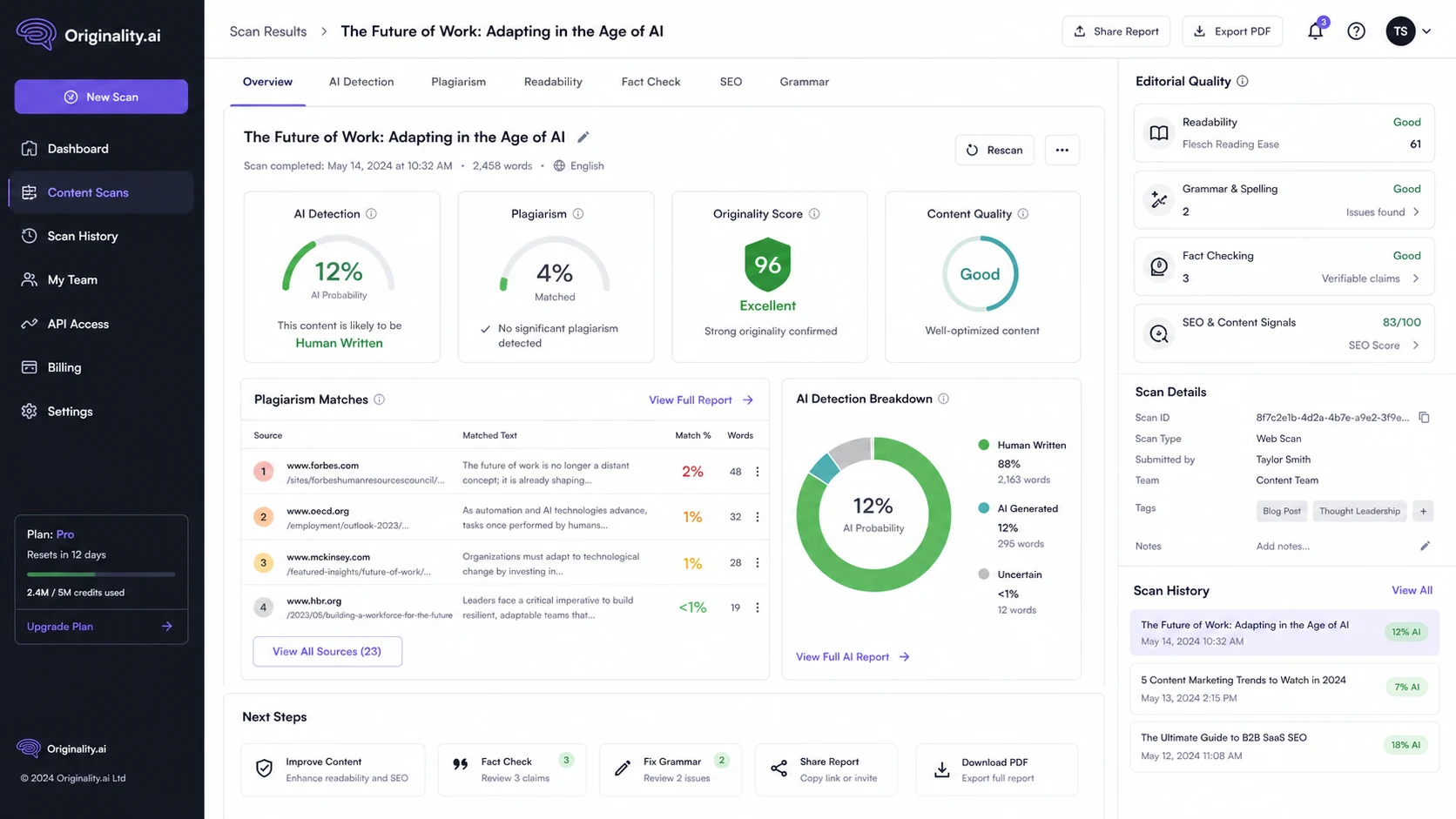
Task: Expand Fact Checking verifiable claims chevron
Action: coord(1416,279)
